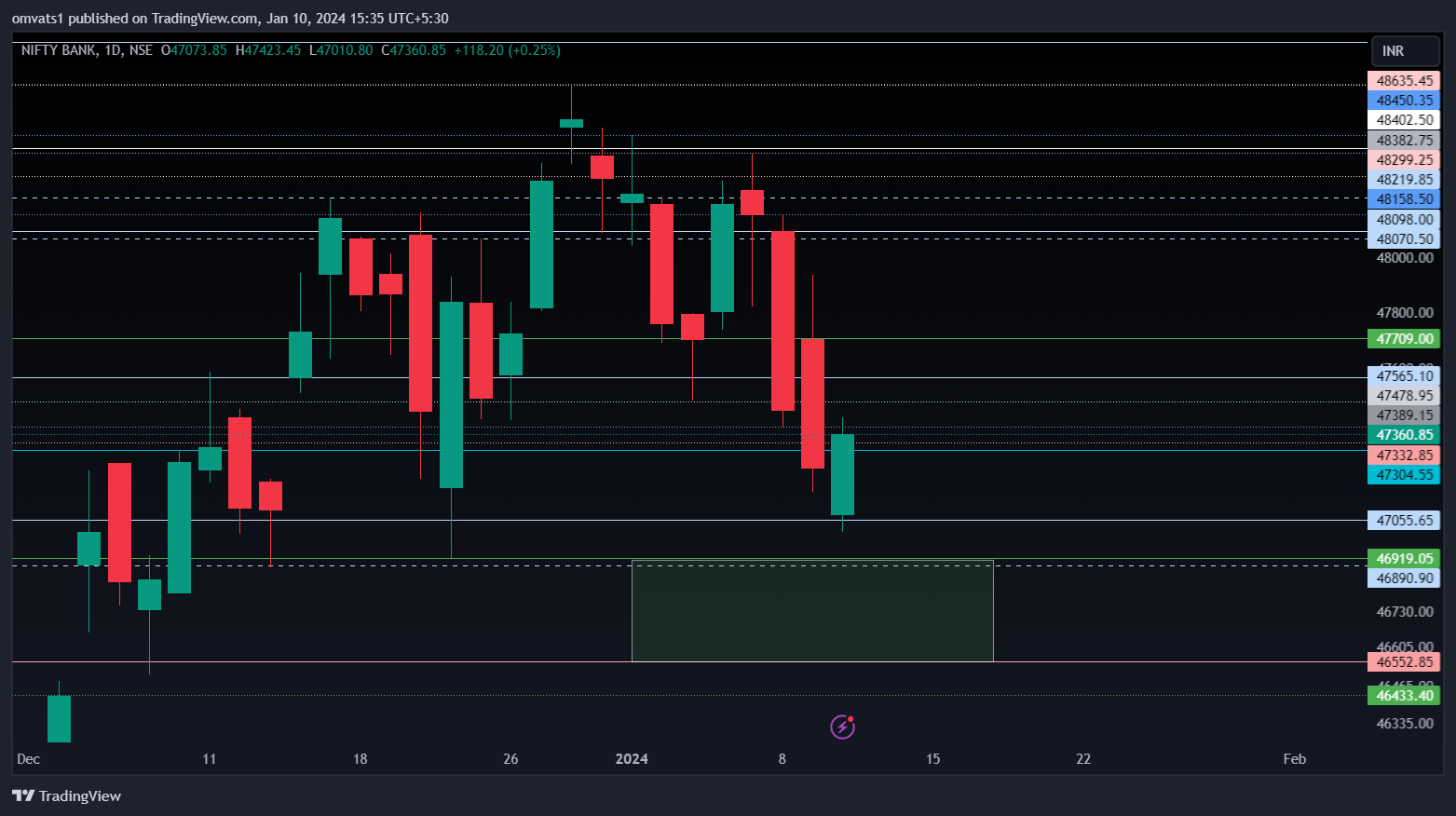Image resolution: width=1456 pixels, height=816 pixels.
Task: Click the blue 48450.35 price label
Action: coord(1404,101)
